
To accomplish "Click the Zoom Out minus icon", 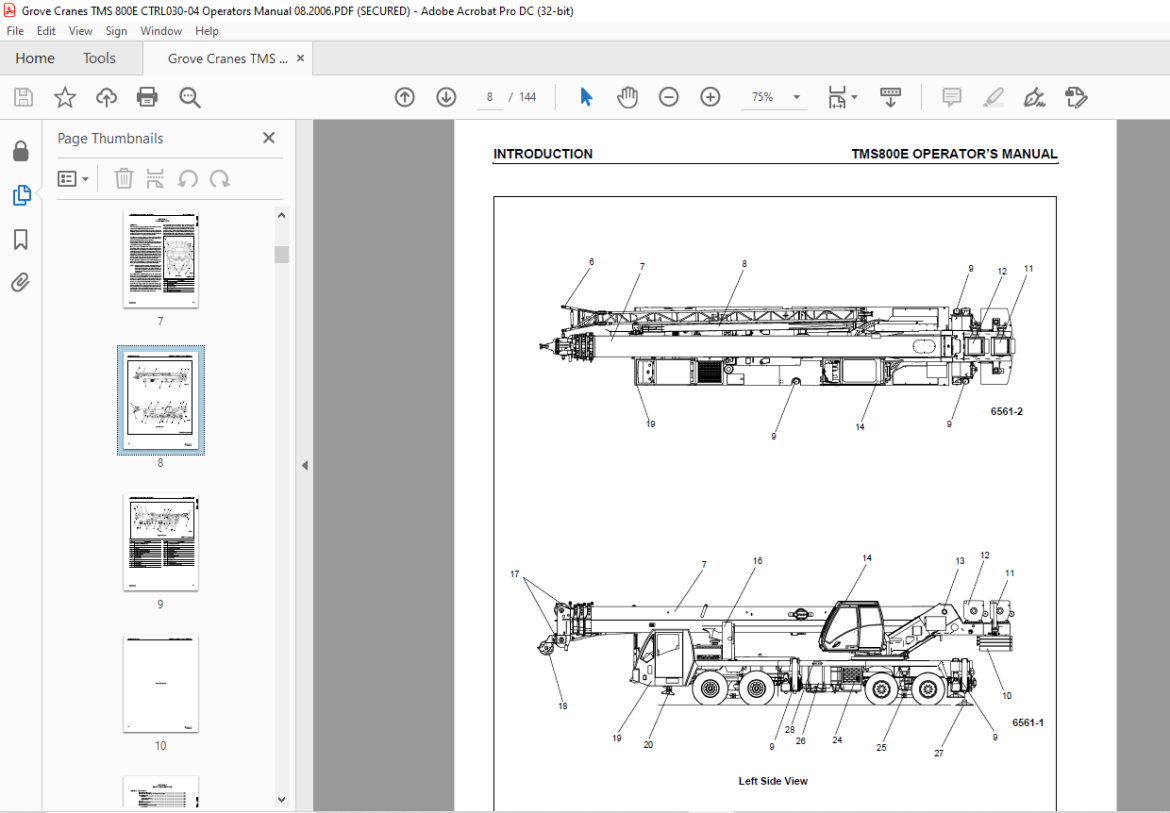I will [x=669, y=97].
